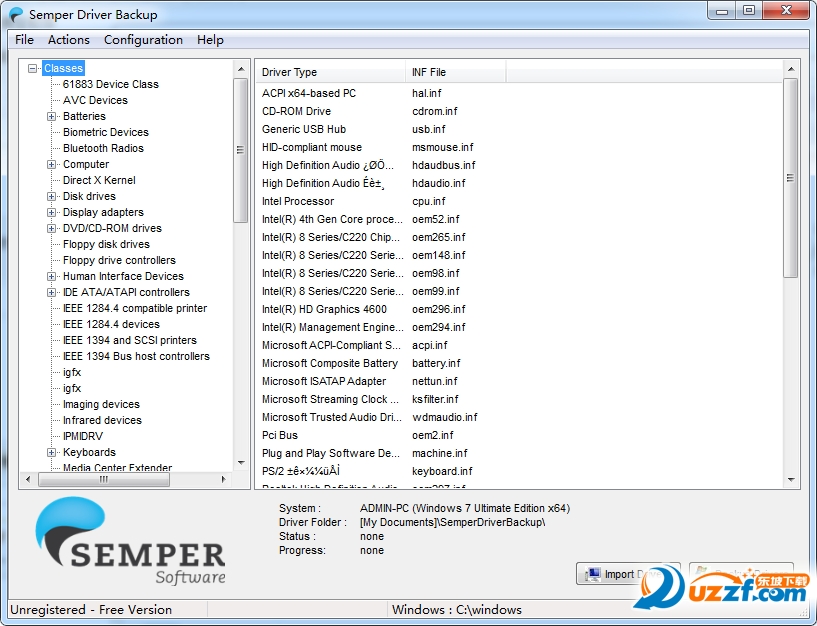Select IEEE 1394 and SCSI printers item
The height and width of the screenshot is (626, 817).
tap(130, 340)
